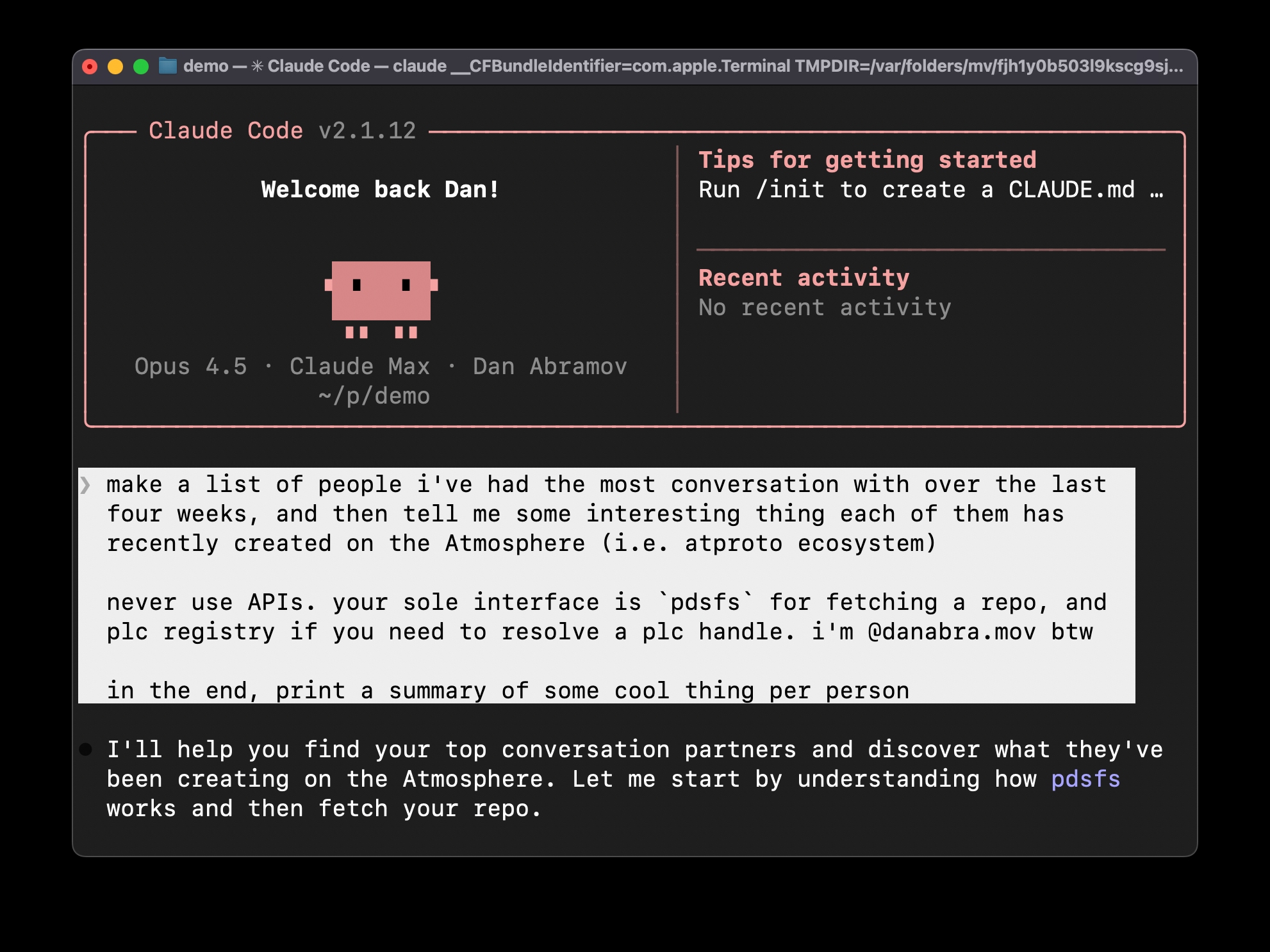The width and height of the screenshot is (1270, 952).
Task: Click the blue folder icon in title bar
Action: [168, 66]
